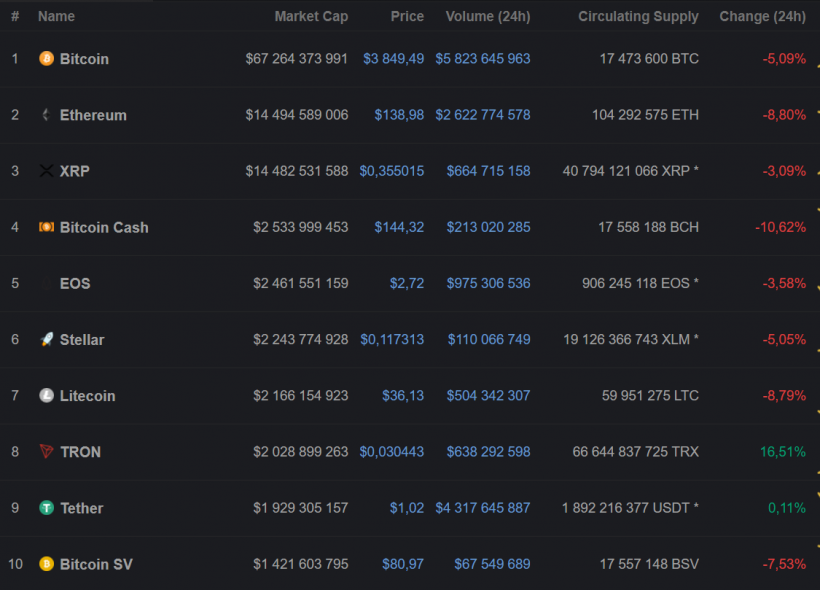Sort table by Market Cap column header
The width and height of the screenshot is (820, 590).
click(x=311, y=17)
